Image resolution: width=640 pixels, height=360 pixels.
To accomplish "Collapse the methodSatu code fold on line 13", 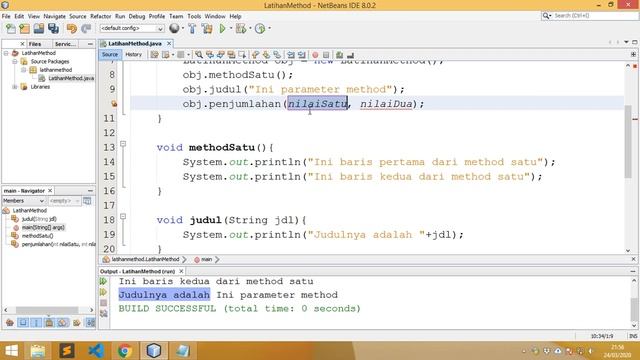I will (123, 144).
